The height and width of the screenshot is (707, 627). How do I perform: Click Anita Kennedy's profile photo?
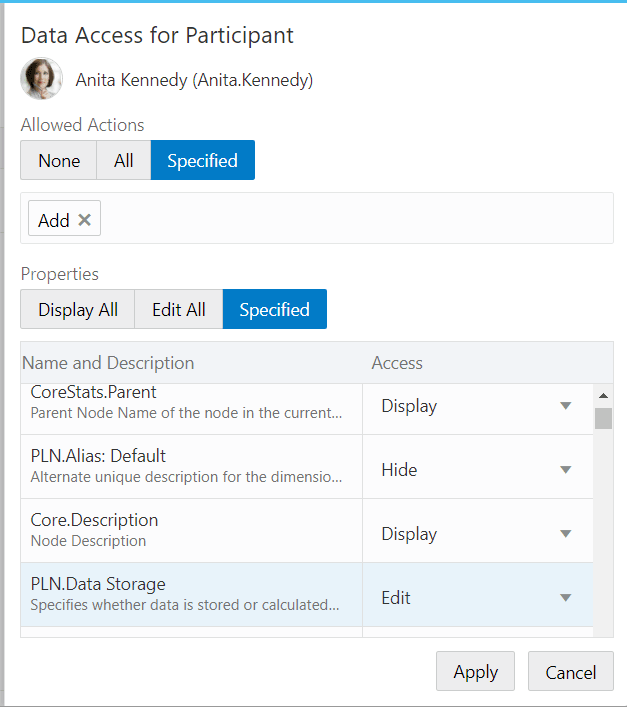(41, 80)
